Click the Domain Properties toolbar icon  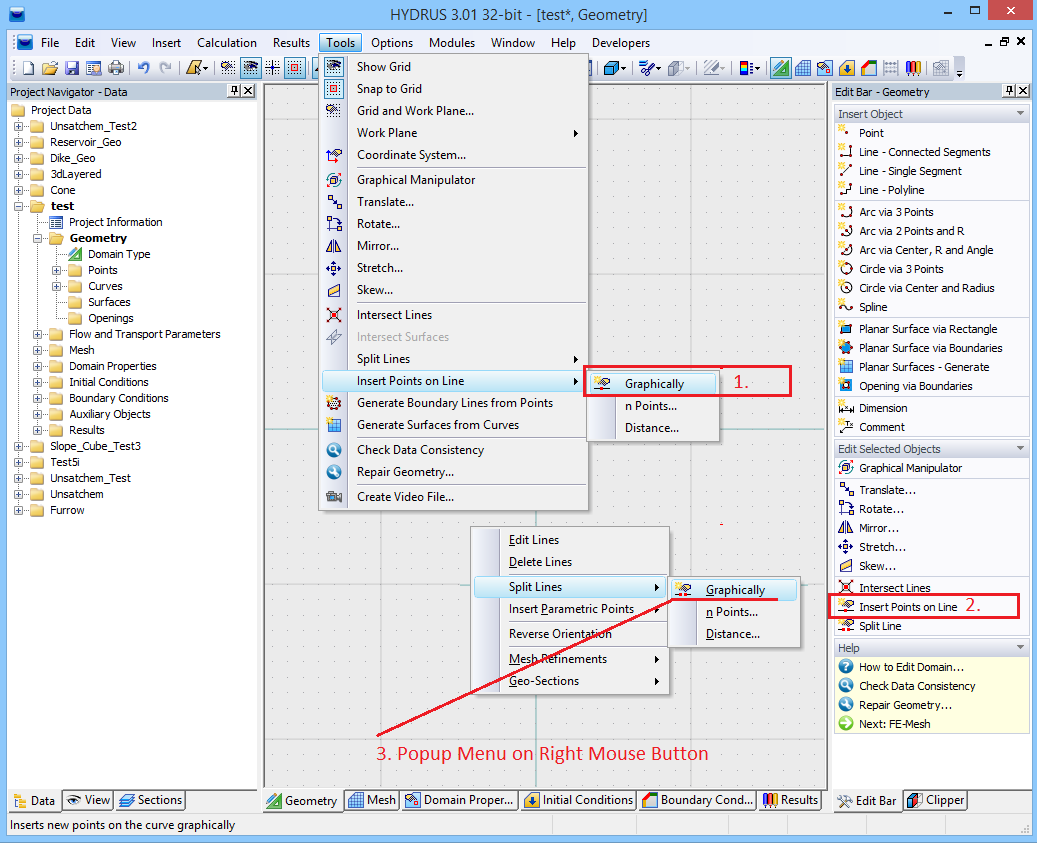tap(825, 67)
